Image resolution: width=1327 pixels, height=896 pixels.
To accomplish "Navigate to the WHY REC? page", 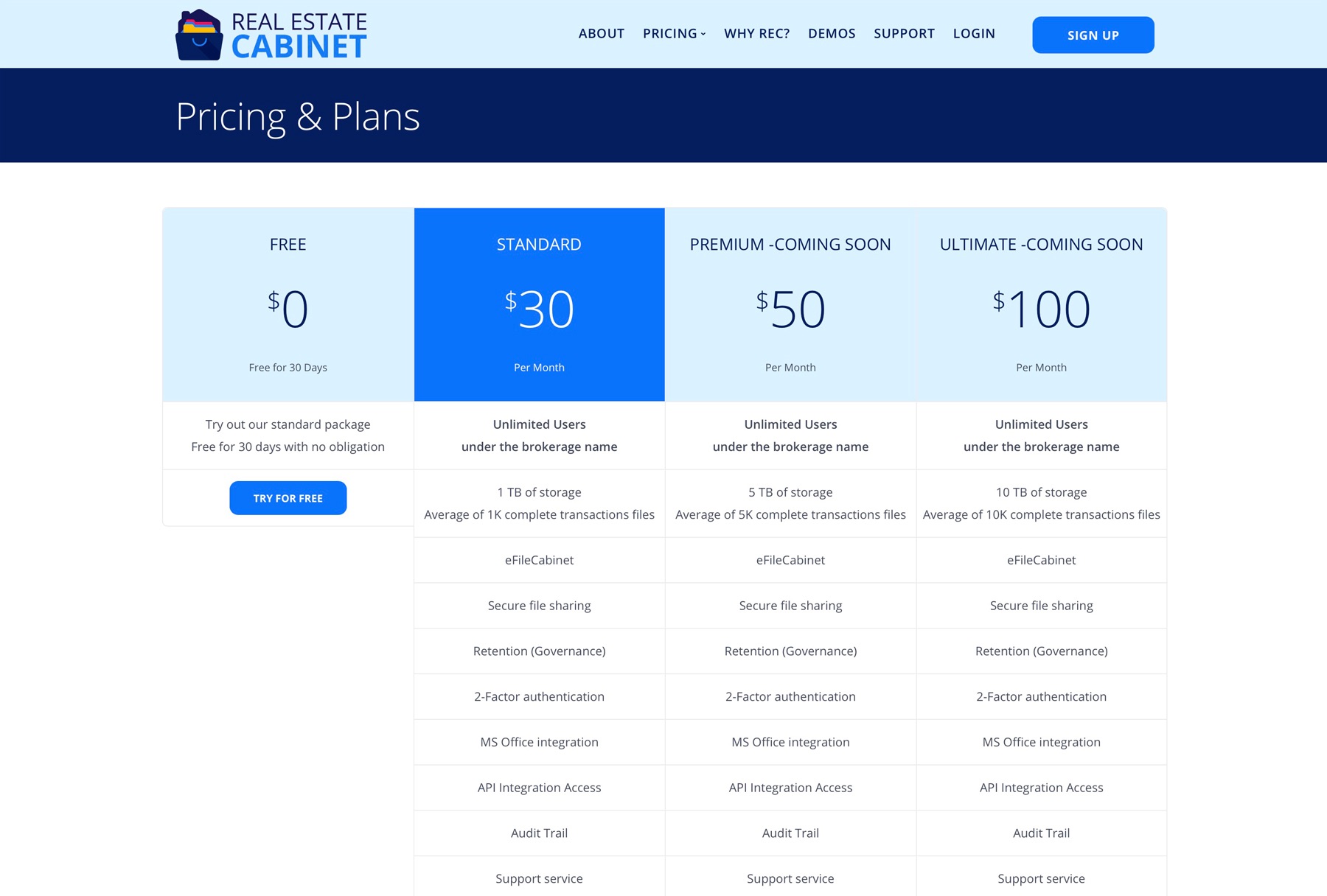I will (x=756, y=33).
